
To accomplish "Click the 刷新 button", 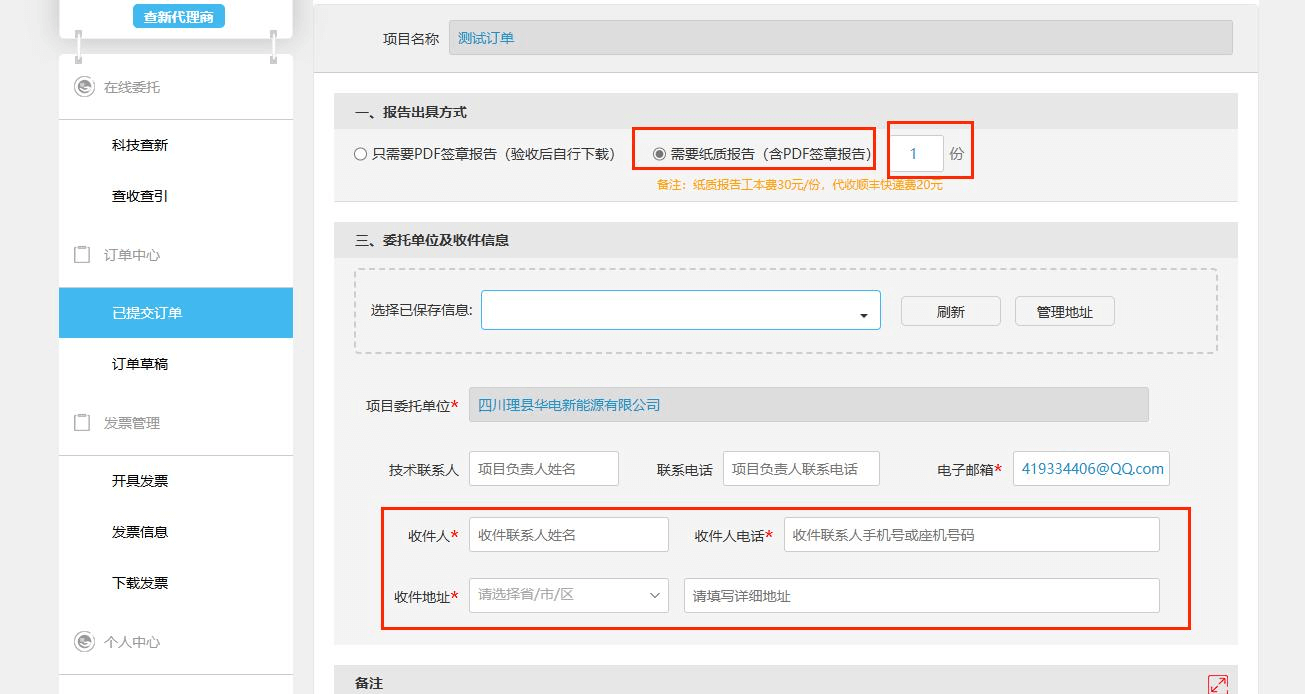I will [950, 312].
